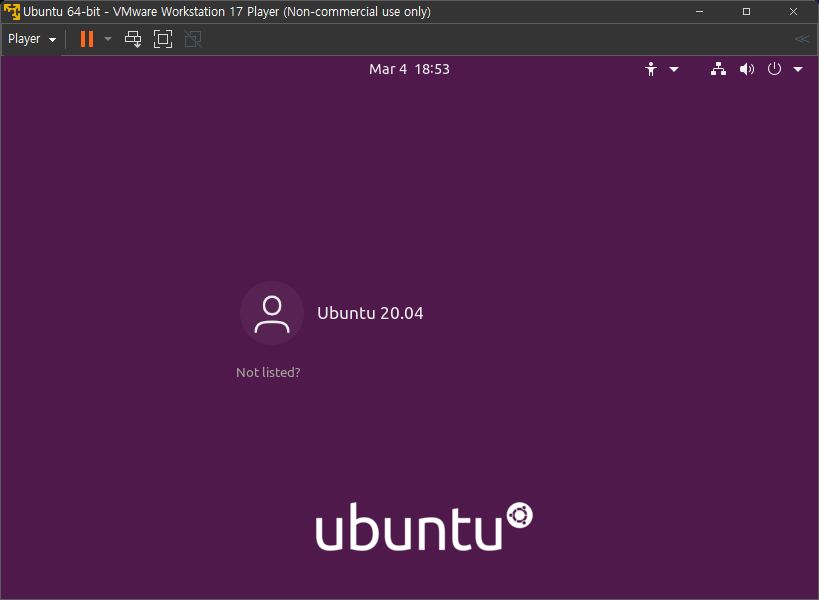Send Ctrl+Alt+Del to the virtual machine
This screenshot has width=819, height=600.
click(132, 38)
